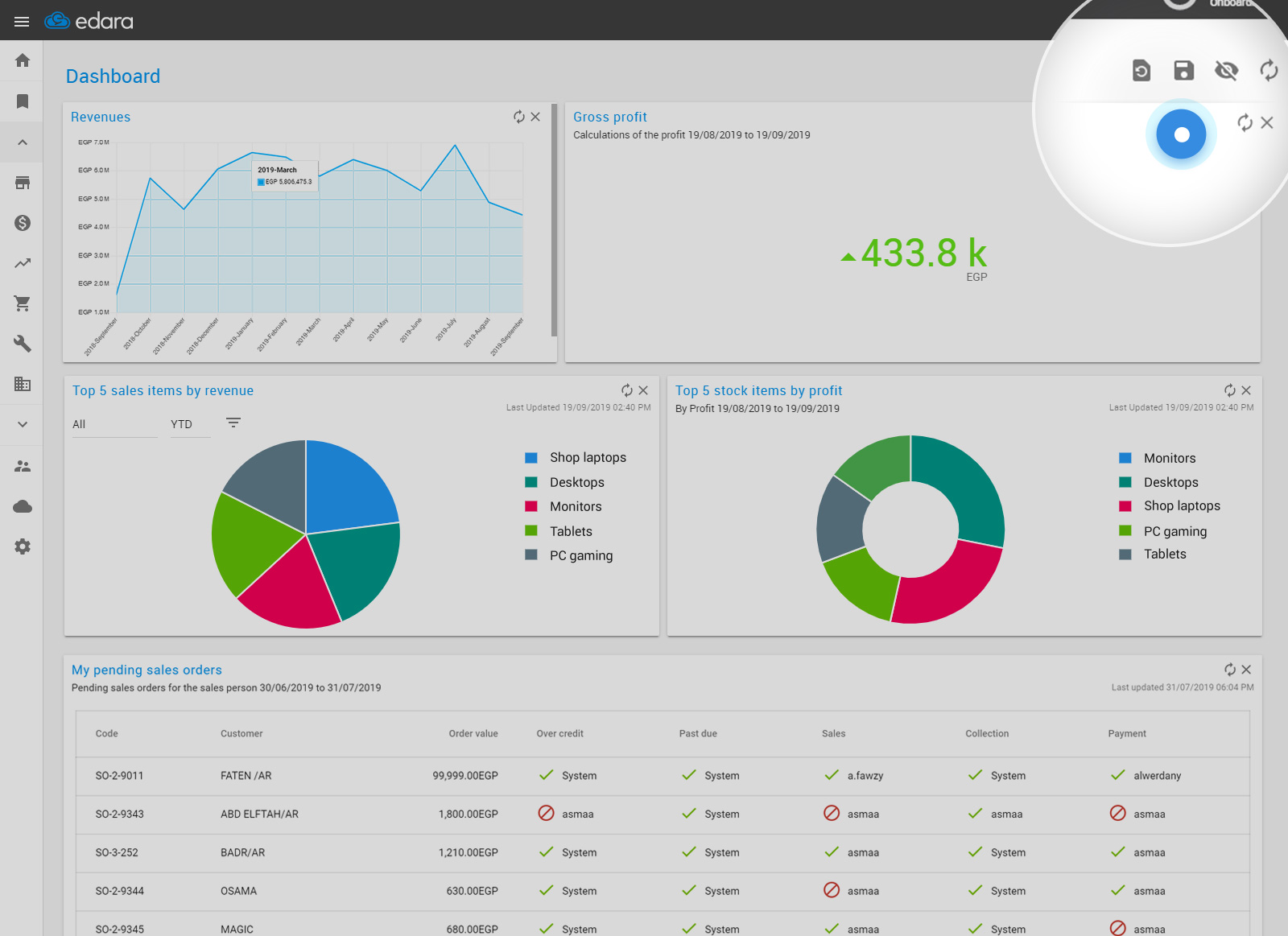The height and width of the screenshot is (936, 1288).
Task: Click the Customer column header
Action: pos(242,733)
